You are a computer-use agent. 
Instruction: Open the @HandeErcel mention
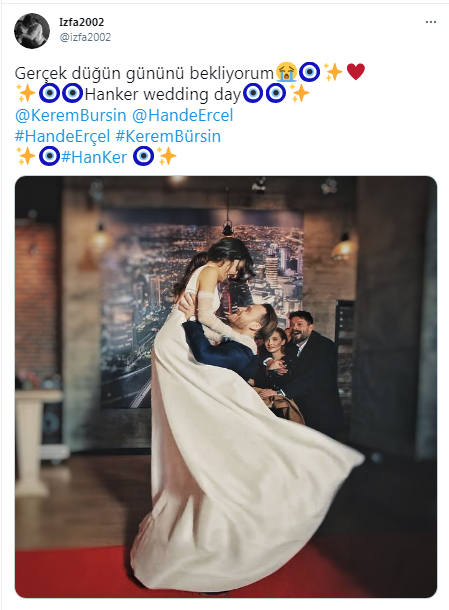[182, 115]
